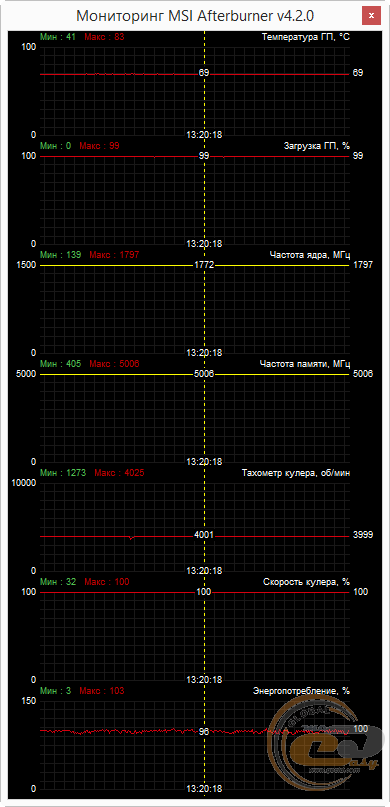This screenshot has height=807, width=390.
Task: Click the 13:20:18 timestamp under temperature graph
Action: click(204, 135)
